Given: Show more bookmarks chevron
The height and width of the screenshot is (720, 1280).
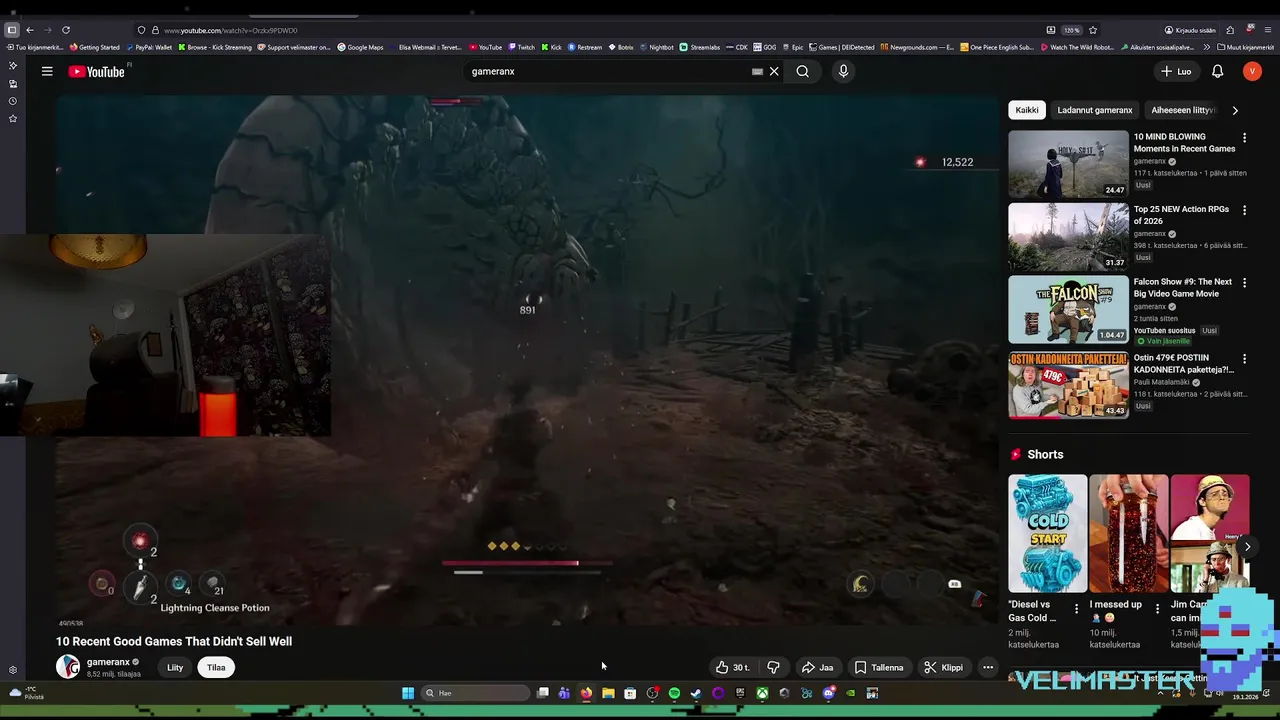Looking at the screenshot, I should [x=1207, y=47].
